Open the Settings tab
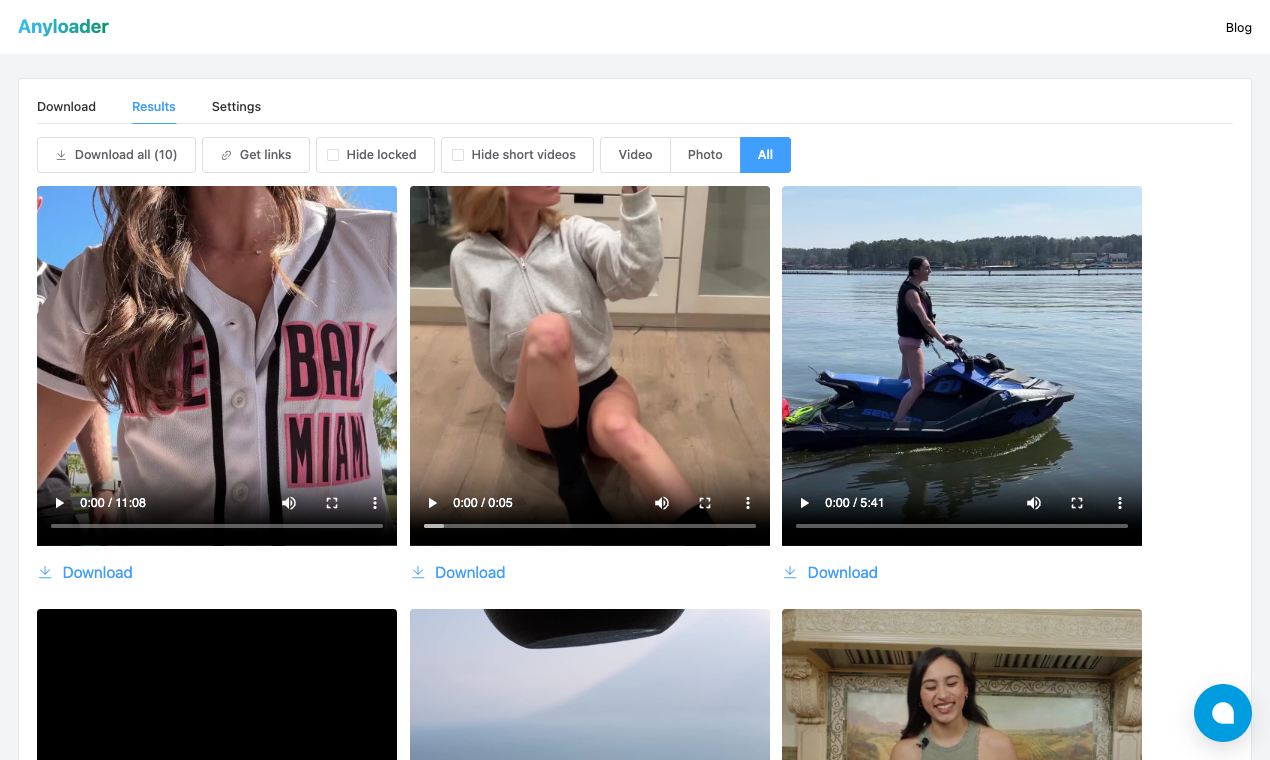The height and width of the screenshot is (760, 1270). point(236,107)
